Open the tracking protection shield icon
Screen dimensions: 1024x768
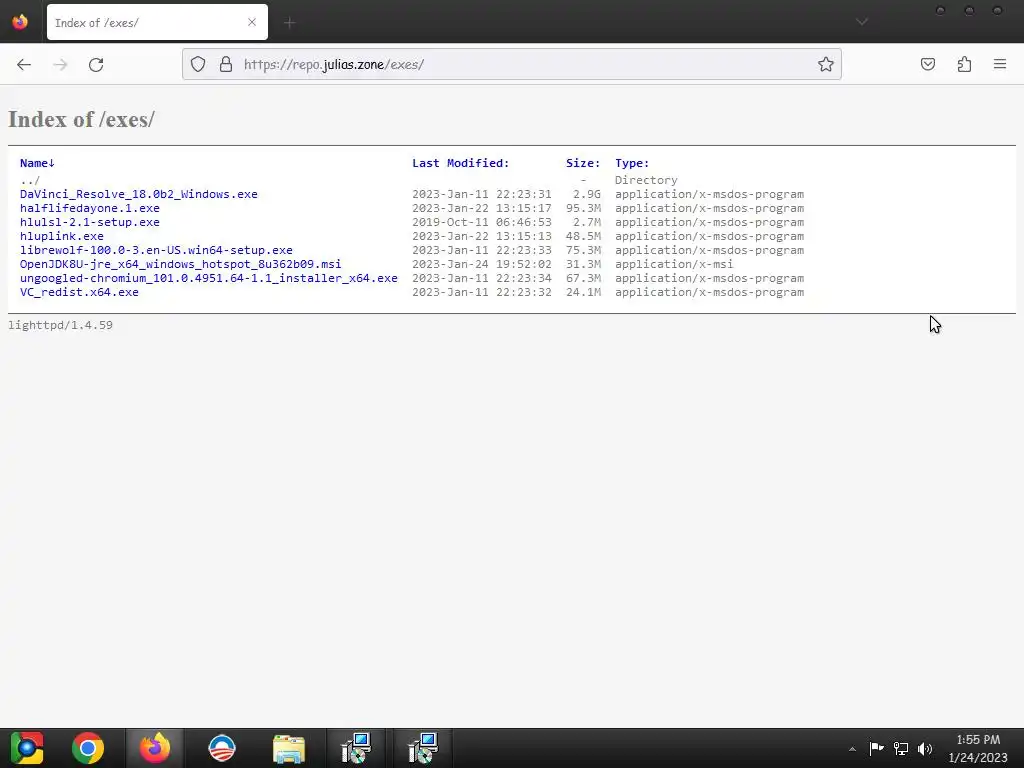click(x=198, y=64)
